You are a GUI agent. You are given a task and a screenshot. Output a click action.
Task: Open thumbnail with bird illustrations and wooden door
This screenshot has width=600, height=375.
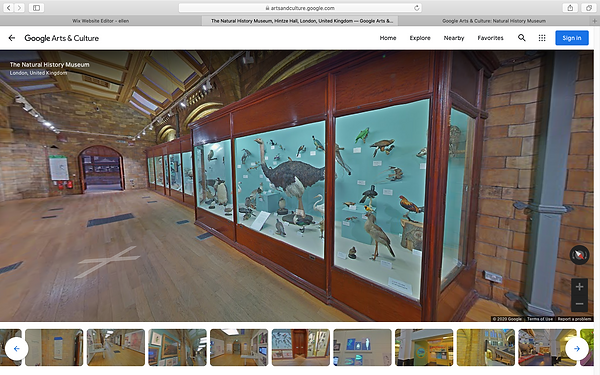pos(300,347)
